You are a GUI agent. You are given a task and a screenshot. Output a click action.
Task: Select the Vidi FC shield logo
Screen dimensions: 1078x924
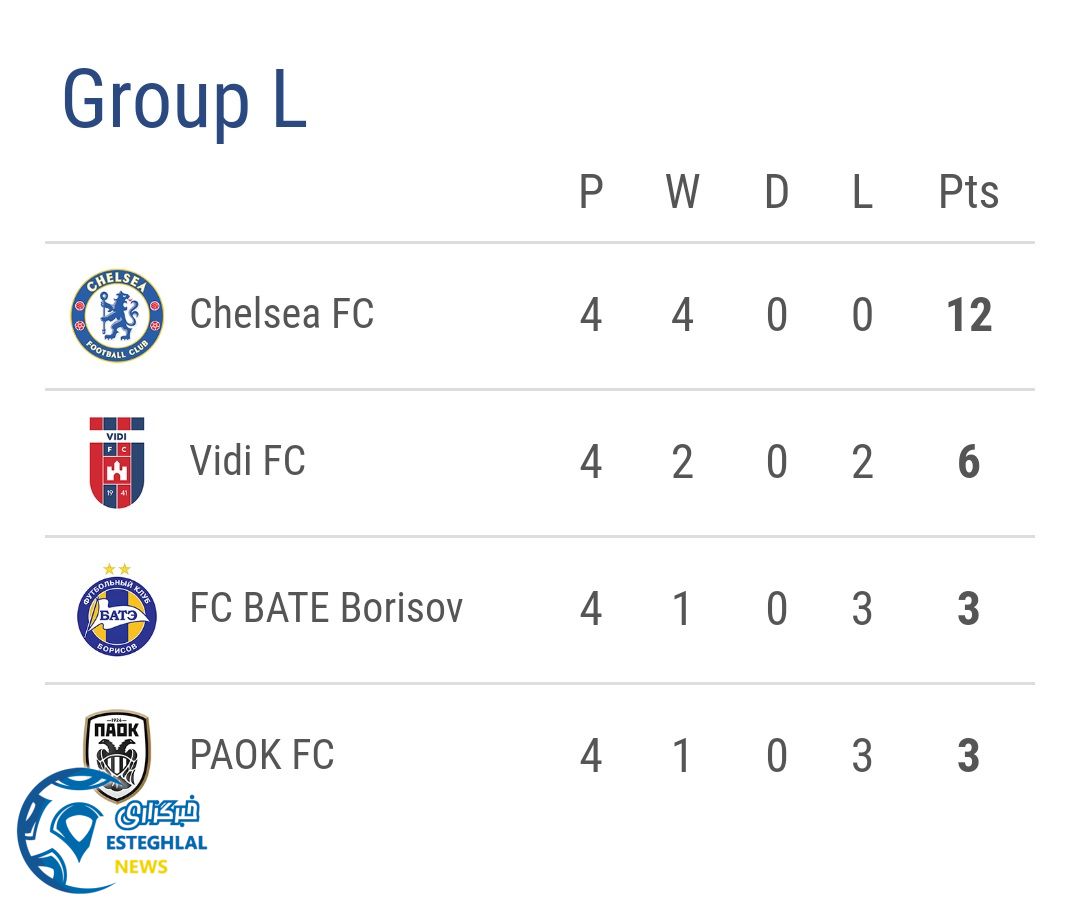[117, 462]
